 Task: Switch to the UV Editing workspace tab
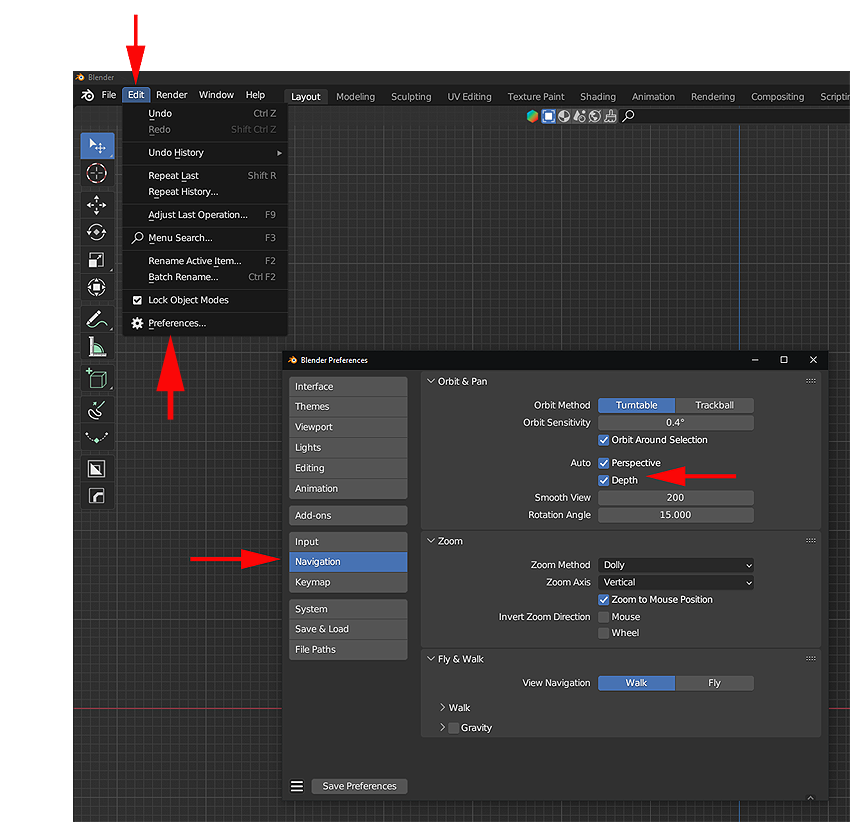tap(469, 97)
